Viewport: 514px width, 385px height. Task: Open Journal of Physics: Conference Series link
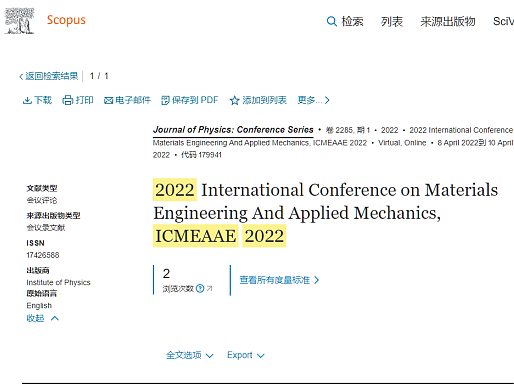[x=233, y=130]
